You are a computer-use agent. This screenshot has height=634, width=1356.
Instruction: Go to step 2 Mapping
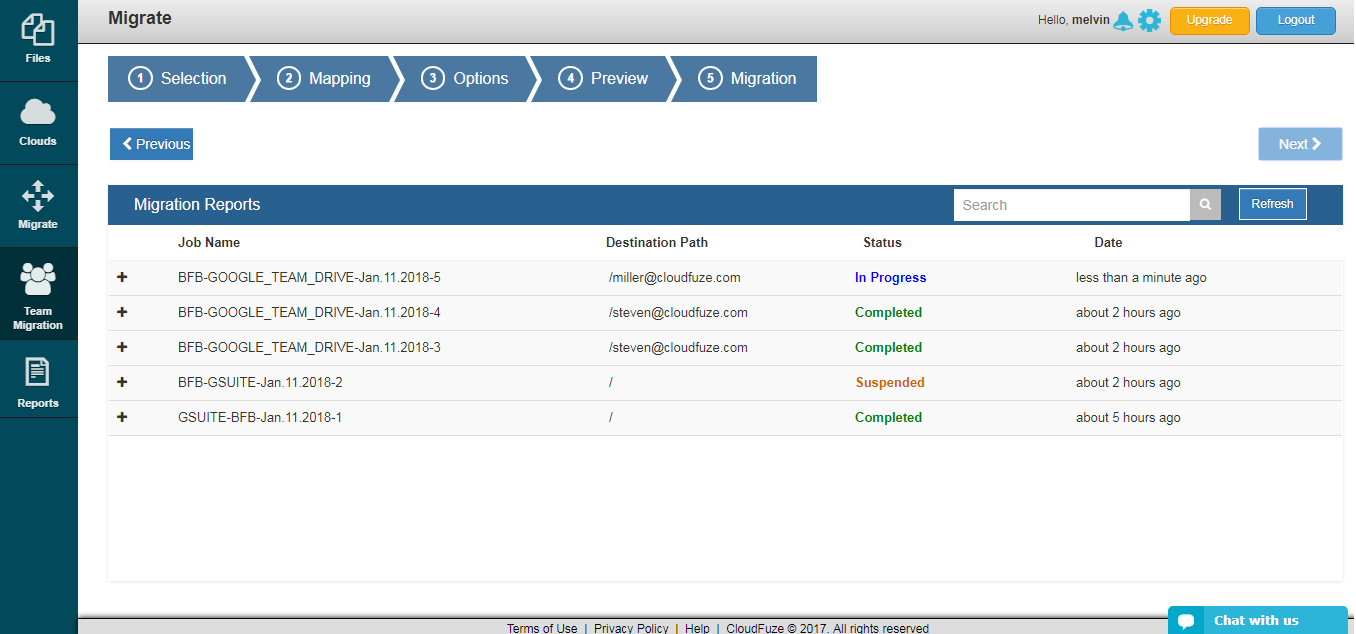(324, 79)
